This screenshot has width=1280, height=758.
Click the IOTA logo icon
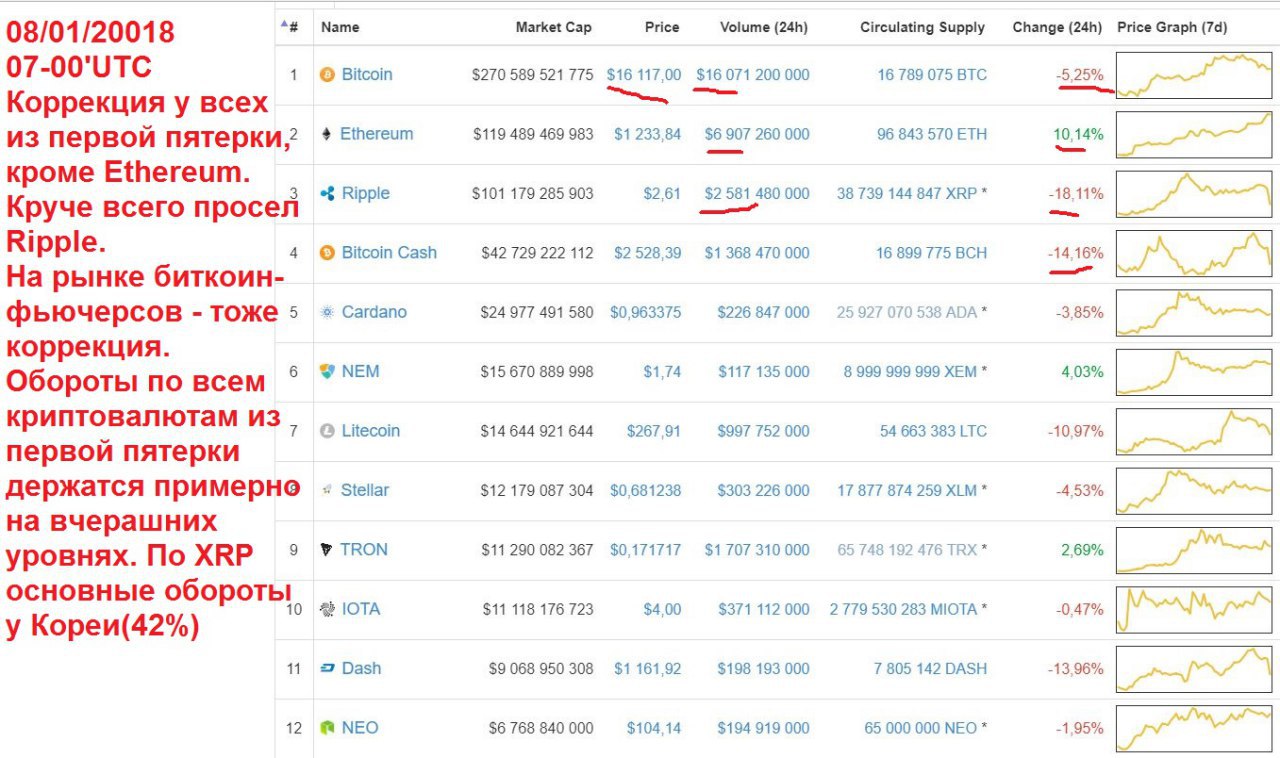coord(326,609)
